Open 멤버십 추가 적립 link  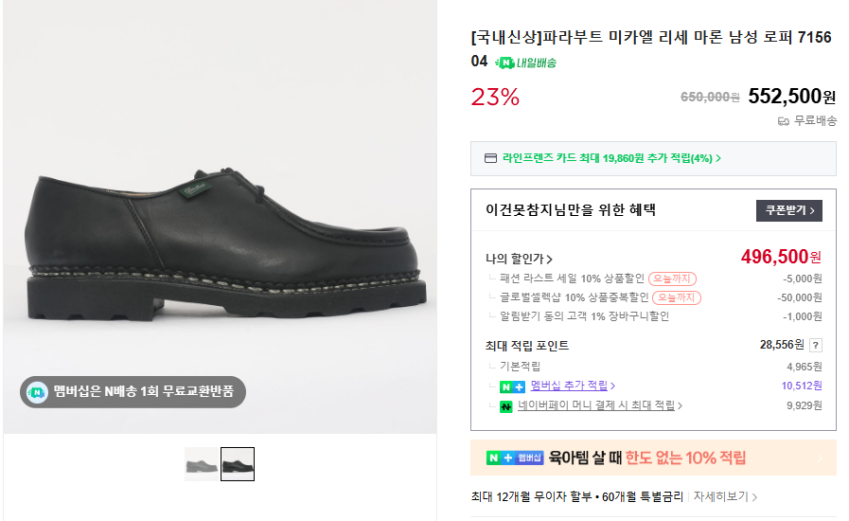[572, 386]
